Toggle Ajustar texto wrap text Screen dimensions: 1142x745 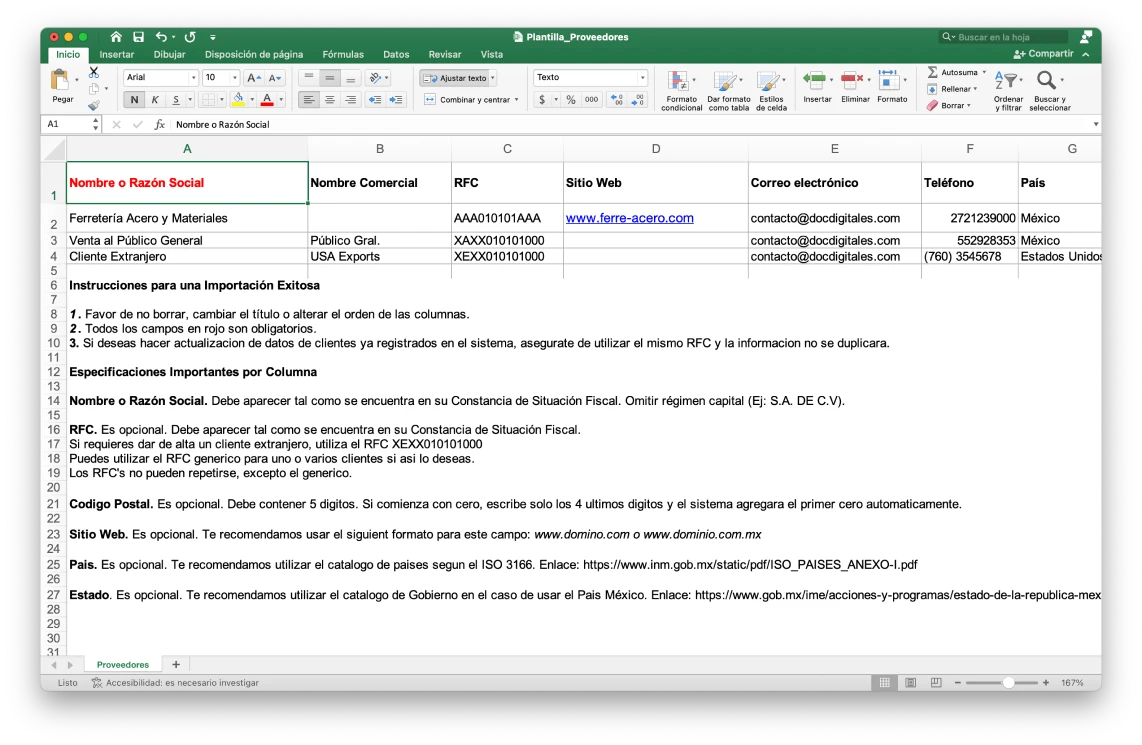pyautogui.click(x=456, y=78)
